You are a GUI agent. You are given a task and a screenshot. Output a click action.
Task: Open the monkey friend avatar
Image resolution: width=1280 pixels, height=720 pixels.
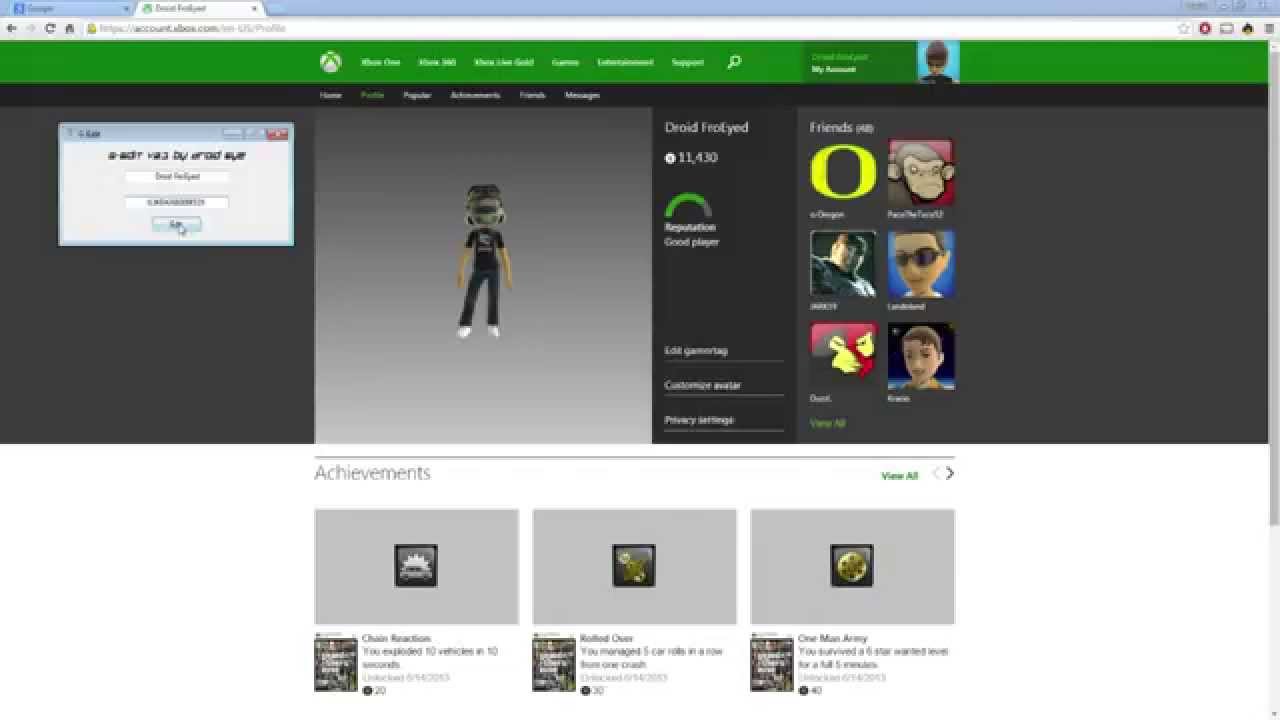[x=921, y=173]
